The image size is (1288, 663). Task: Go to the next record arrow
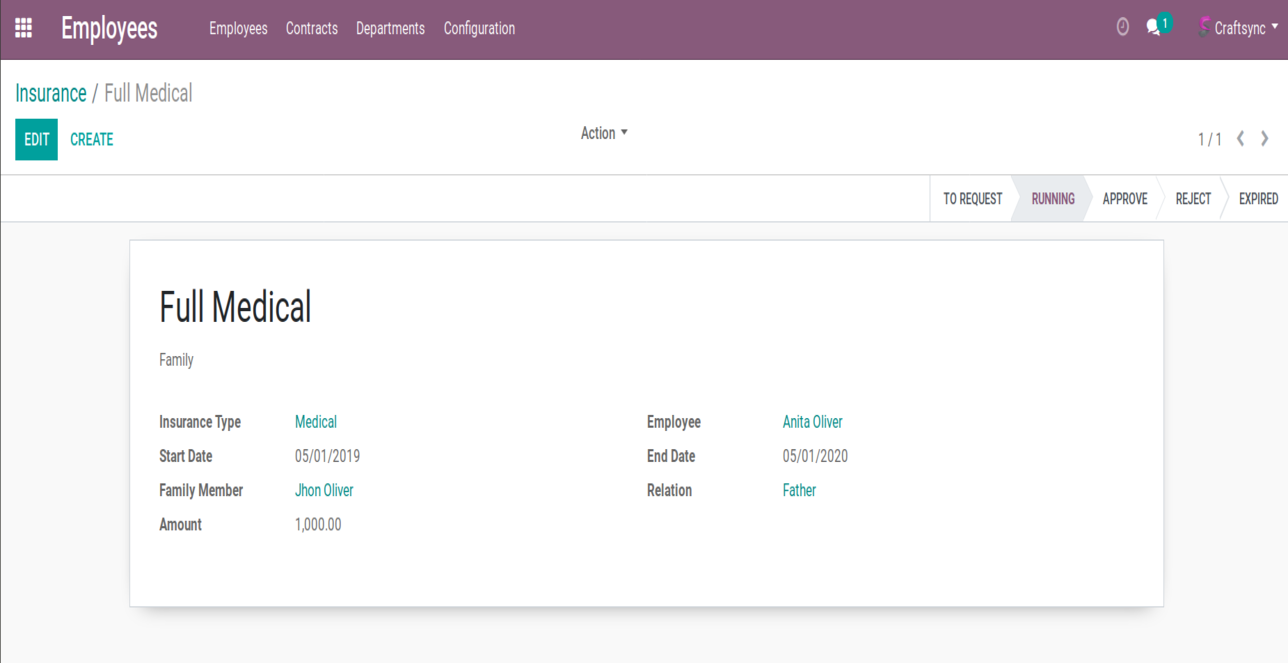(1265, 139)
